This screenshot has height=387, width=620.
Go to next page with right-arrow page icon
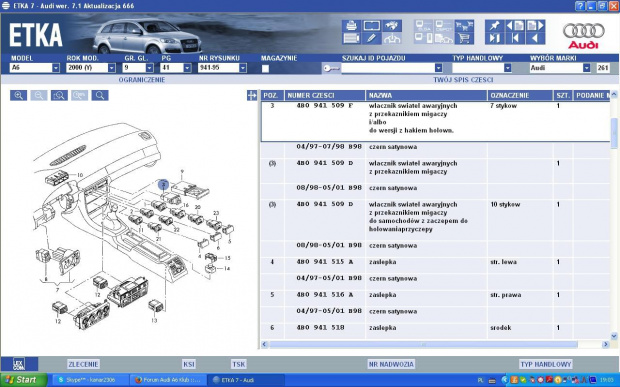(535, 26)
